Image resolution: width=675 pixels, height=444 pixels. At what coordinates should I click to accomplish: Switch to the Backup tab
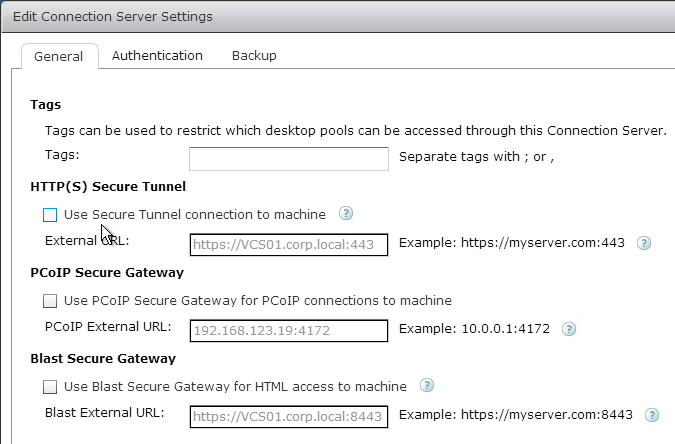254,56
